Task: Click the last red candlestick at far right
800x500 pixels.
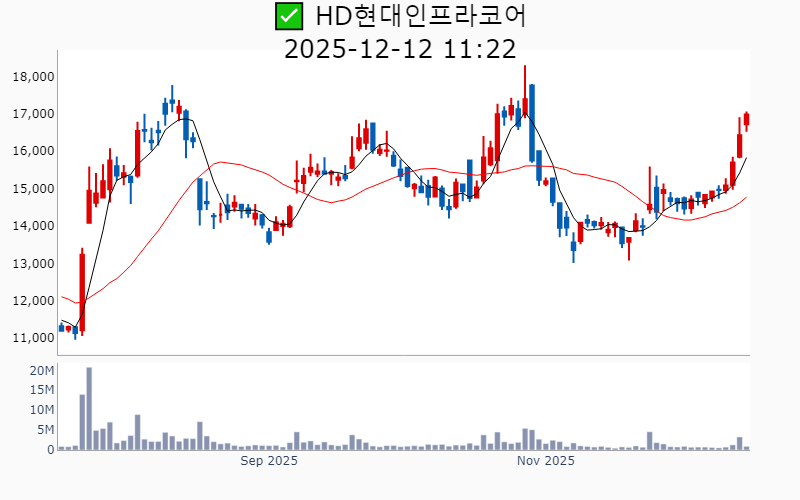Action: (746, 119)
